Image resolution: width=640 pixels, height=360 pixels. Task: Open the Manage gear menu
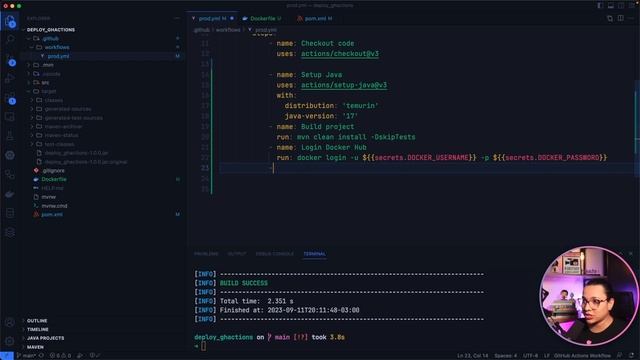pos(10,341)
